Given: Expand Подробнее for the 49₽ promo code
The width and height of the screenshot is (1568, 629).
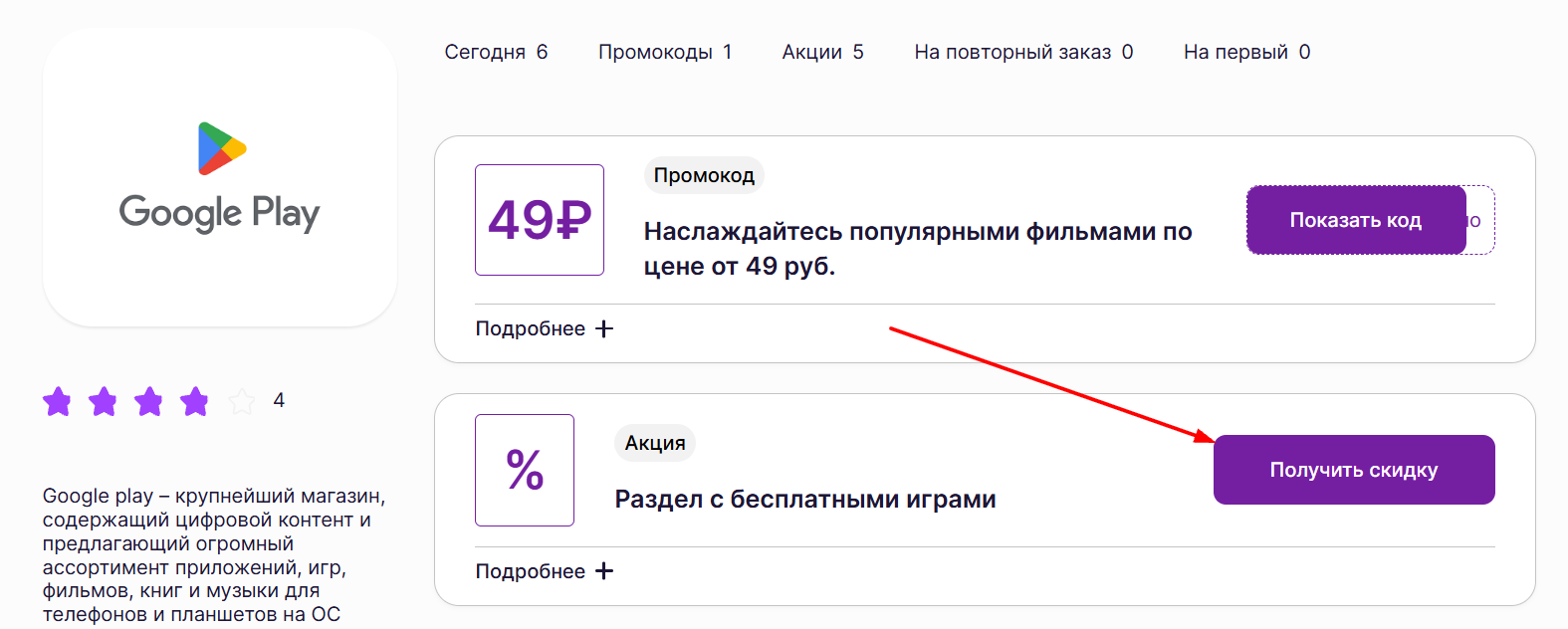Looking at the screenshot, I should click(x=531, y=327).
